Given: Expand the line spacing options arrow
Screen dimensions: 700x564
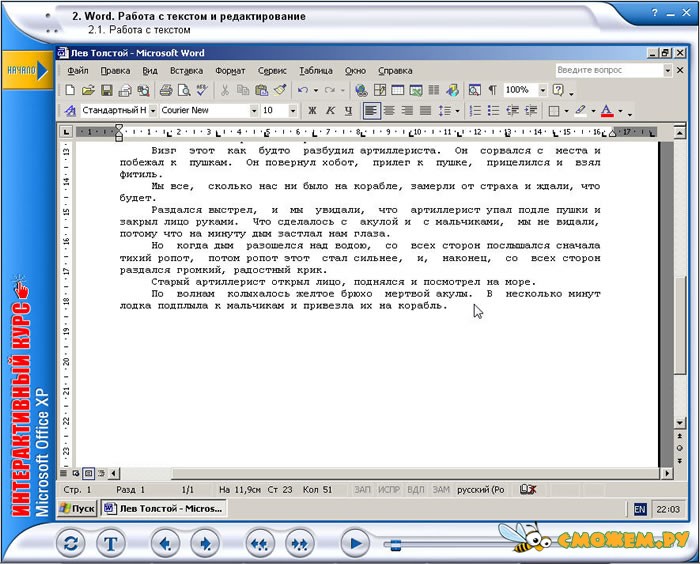Looking at the screenshot, I should tap(457, 111).
